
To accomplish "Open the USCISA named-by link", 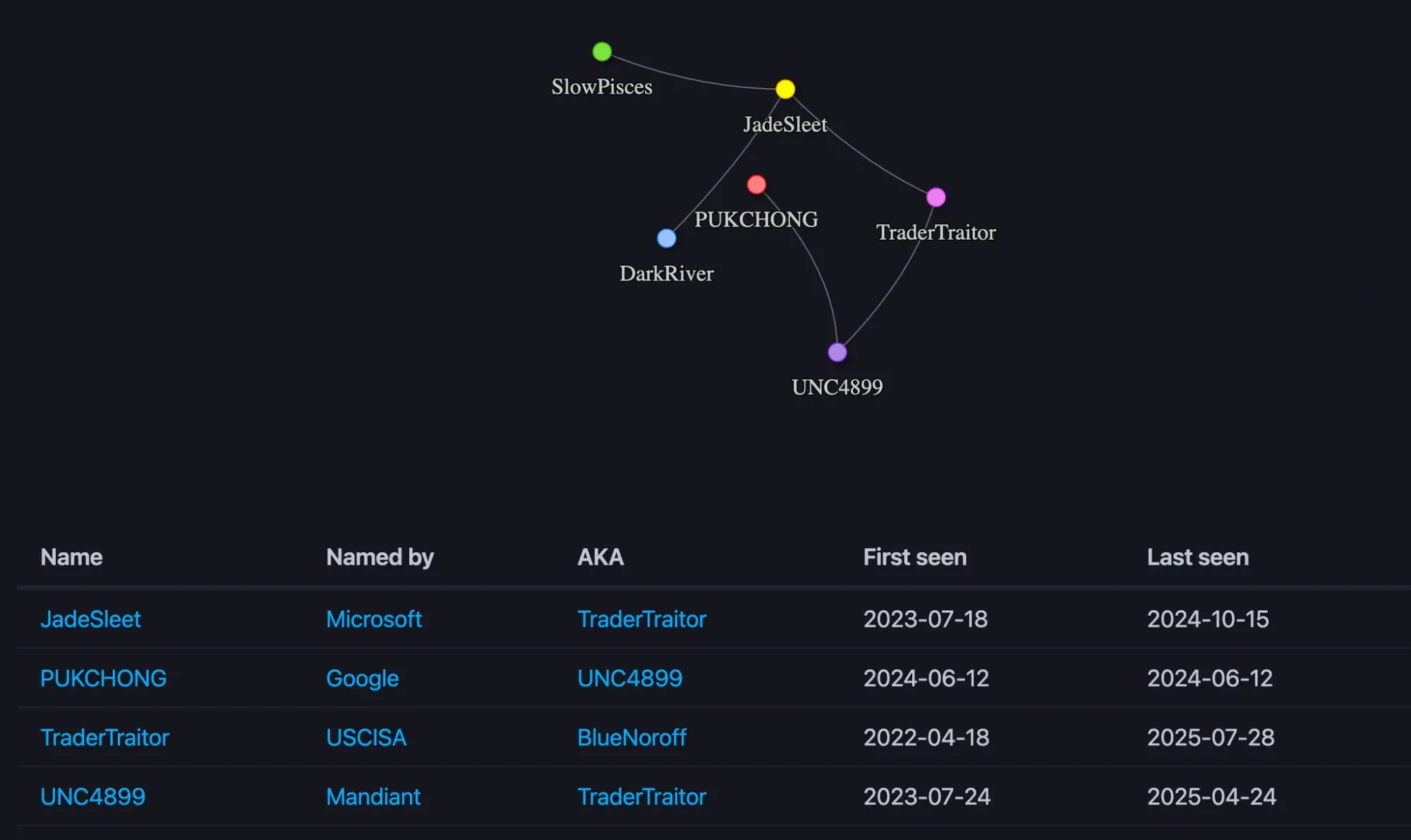I will (x=366, y=738).
